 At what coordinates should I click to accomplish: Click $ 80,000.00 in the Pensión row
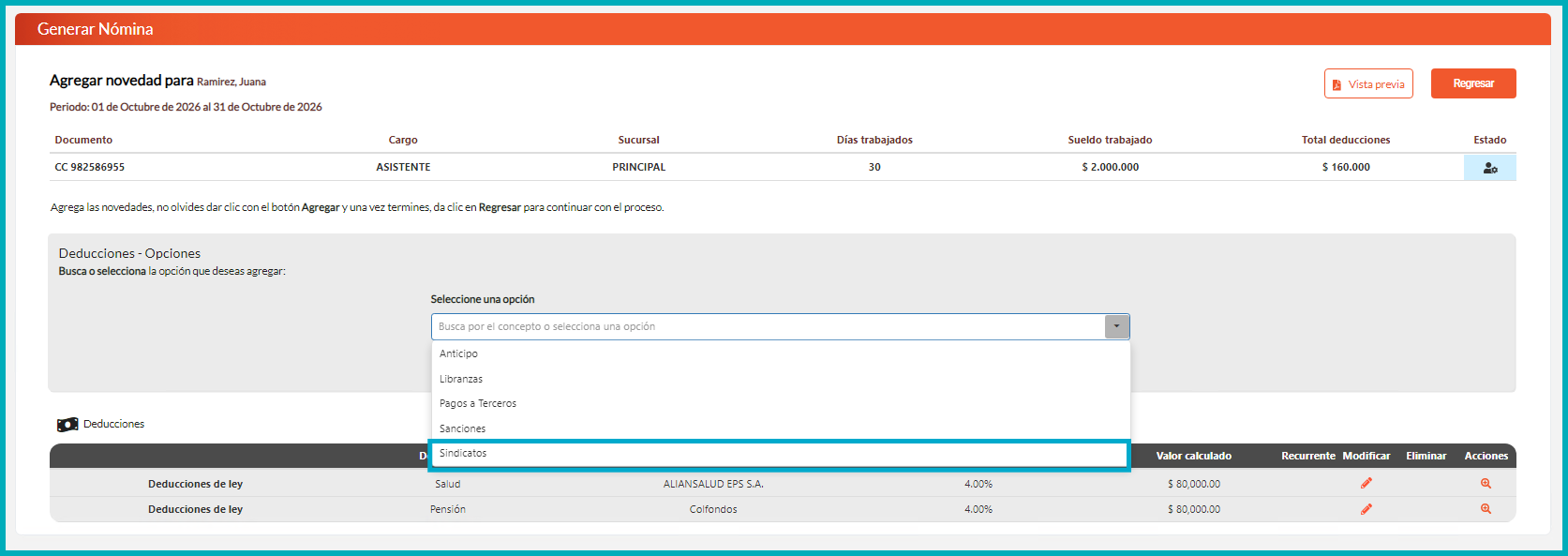[x=1194, y=509]
